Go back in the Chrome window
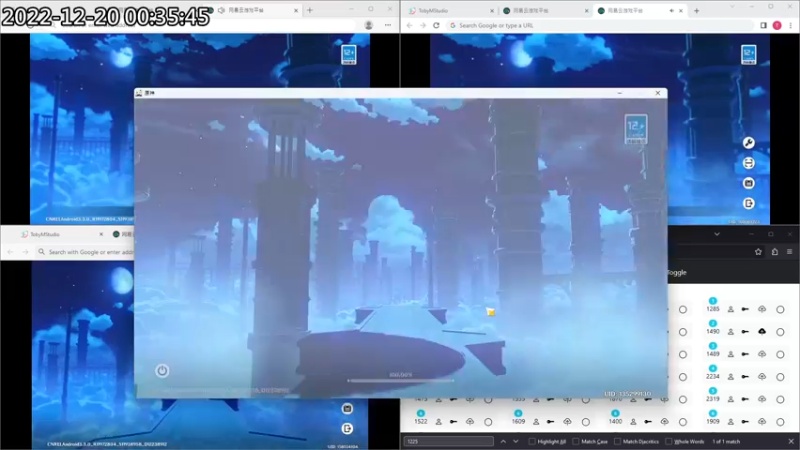 [410, 25]
